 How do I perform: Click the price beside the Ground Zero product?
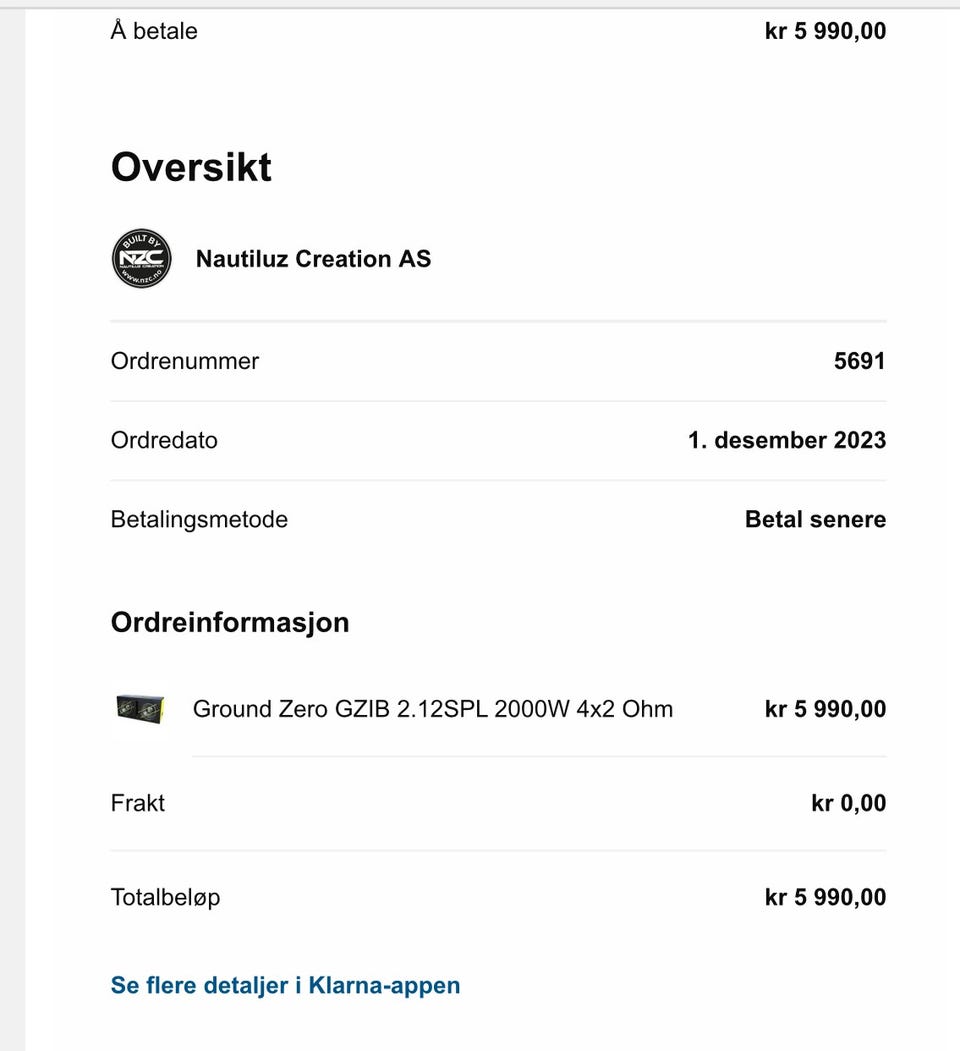click(x=825, y=709)
